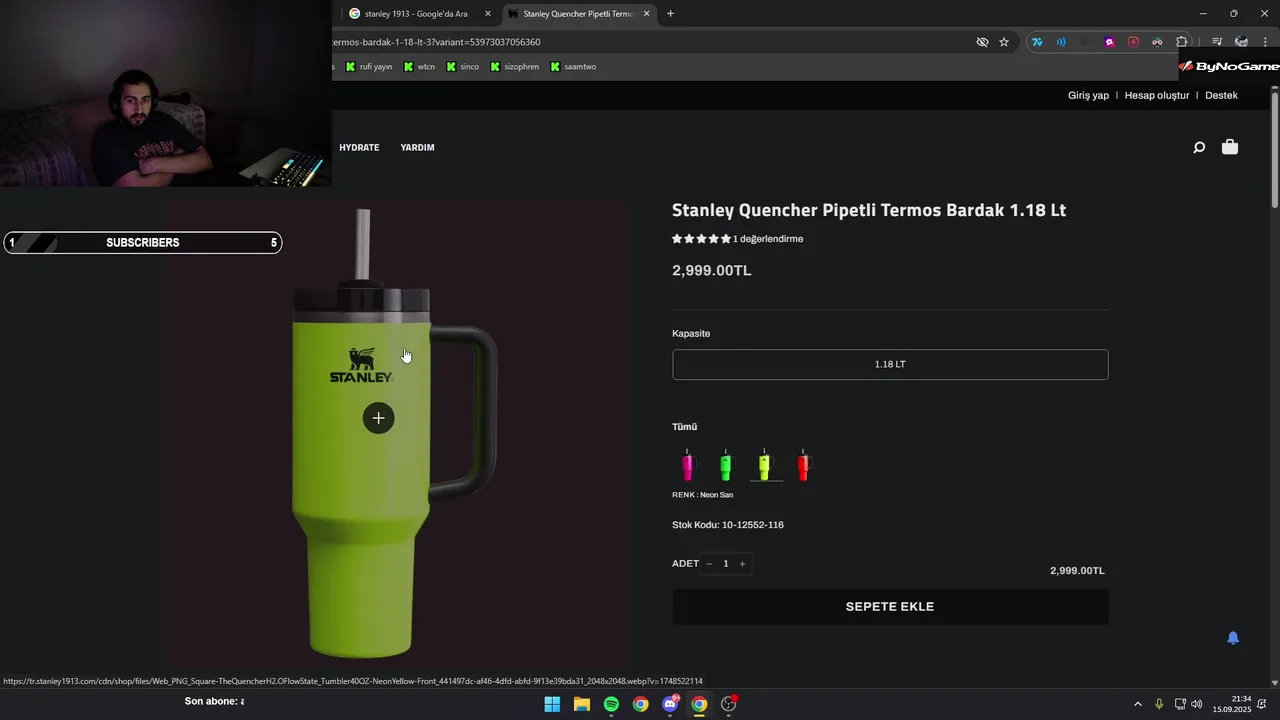
Task: Open the rufi yayın bookmark
Action: 369,67
